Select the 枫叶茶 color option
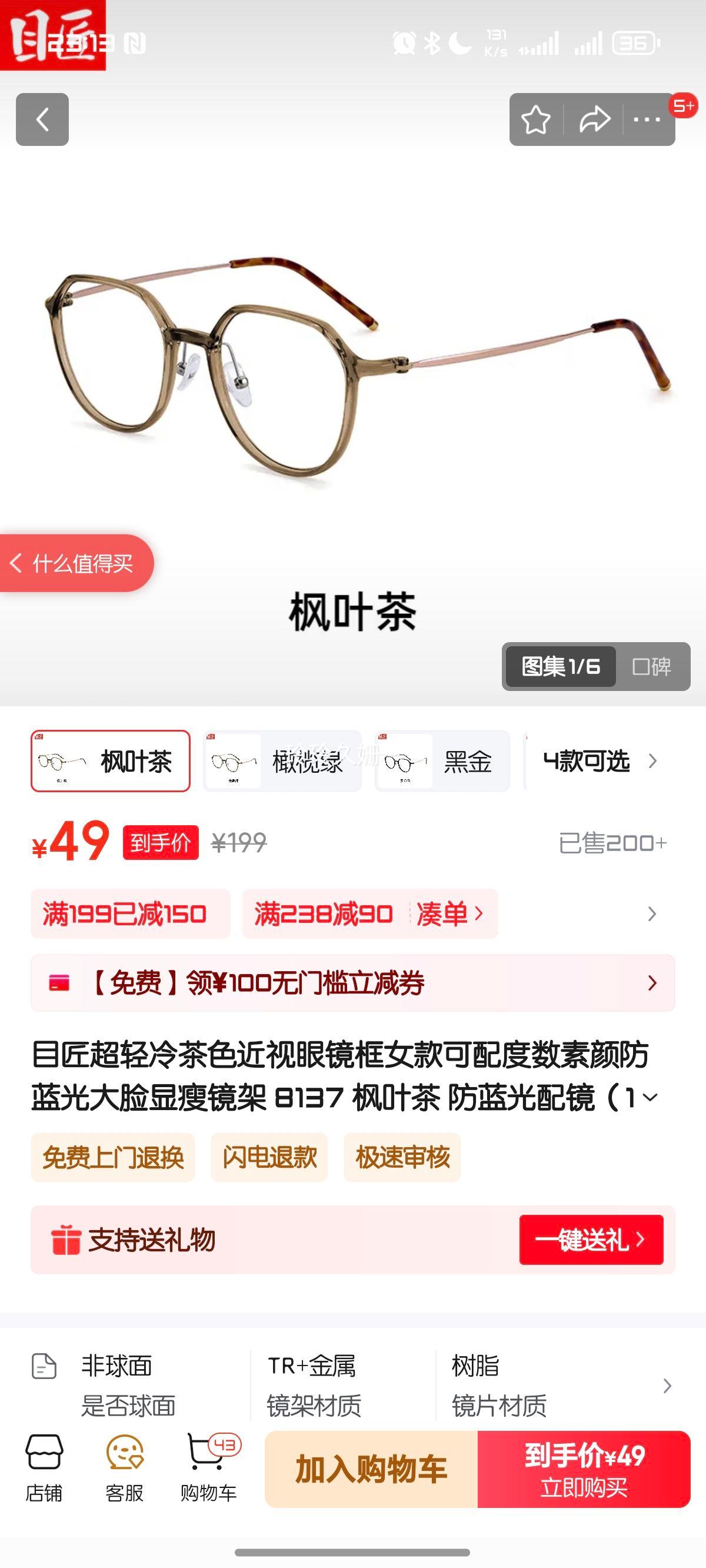The height and width of the screenshot is (1568, 706). (111, 761)
